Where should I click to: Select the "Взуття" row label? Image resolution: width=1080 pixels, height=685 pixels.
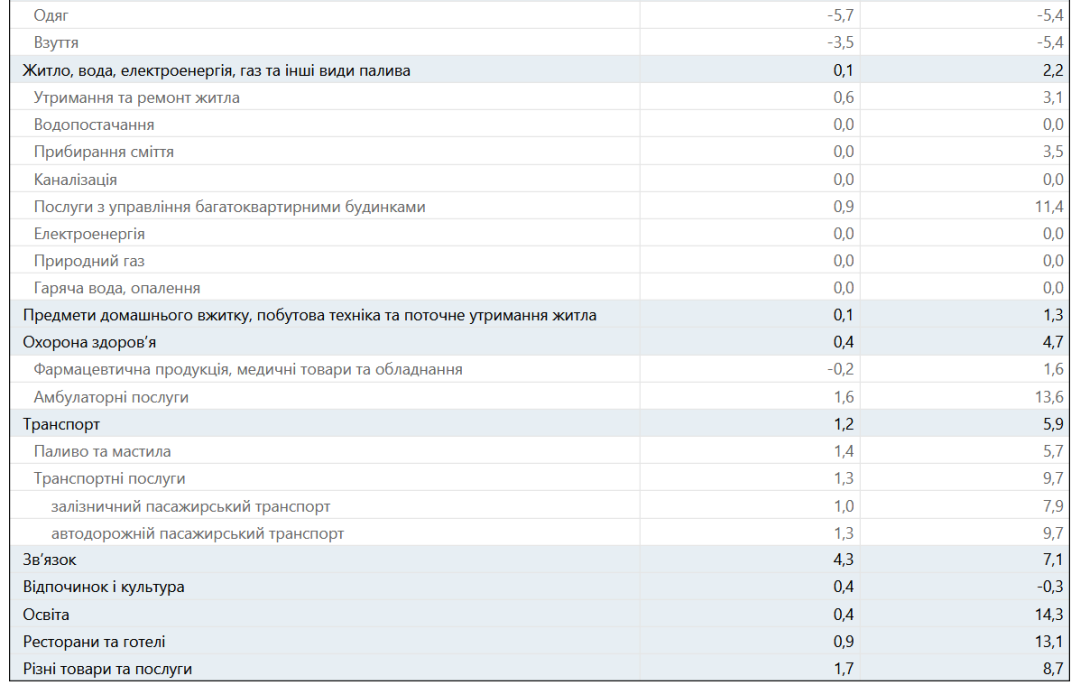coord(56,43)
